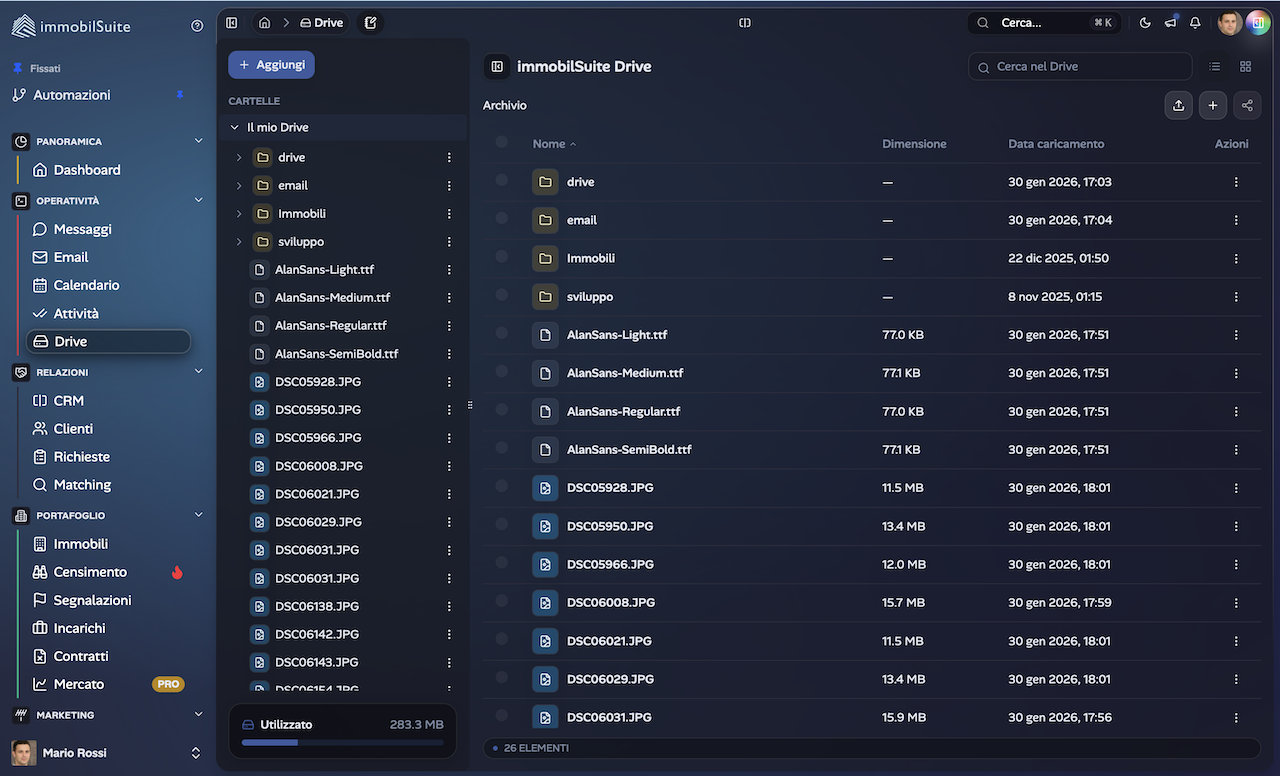Collapse the Il mio Drive tree

pos(235,128)
